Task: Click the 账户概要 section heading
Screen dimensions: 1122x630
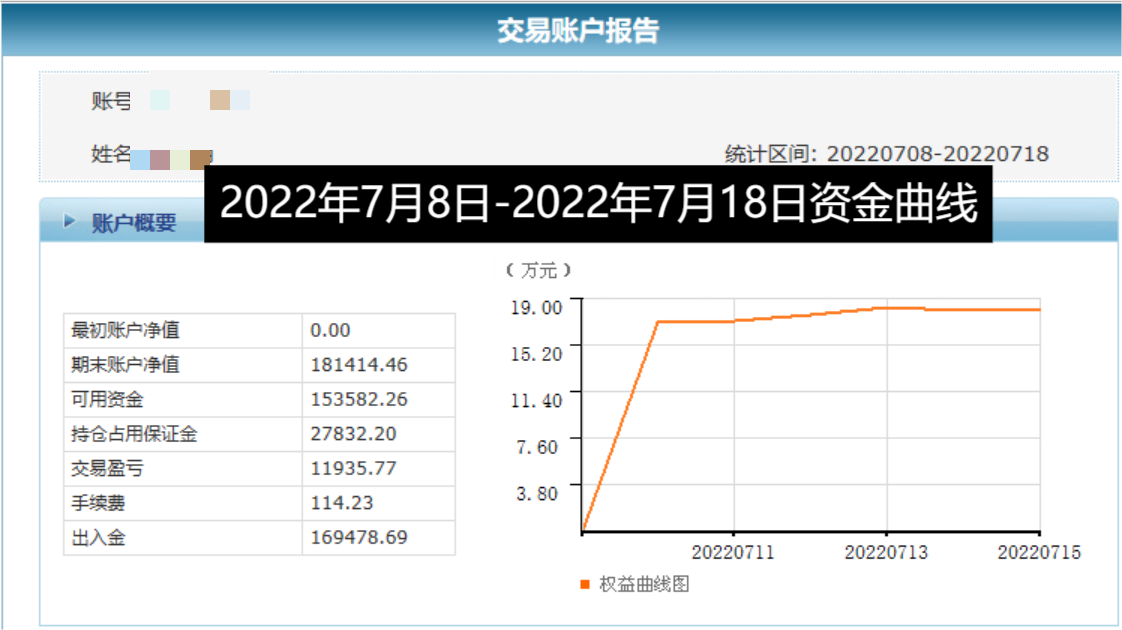Action: (x=134, y=223)
